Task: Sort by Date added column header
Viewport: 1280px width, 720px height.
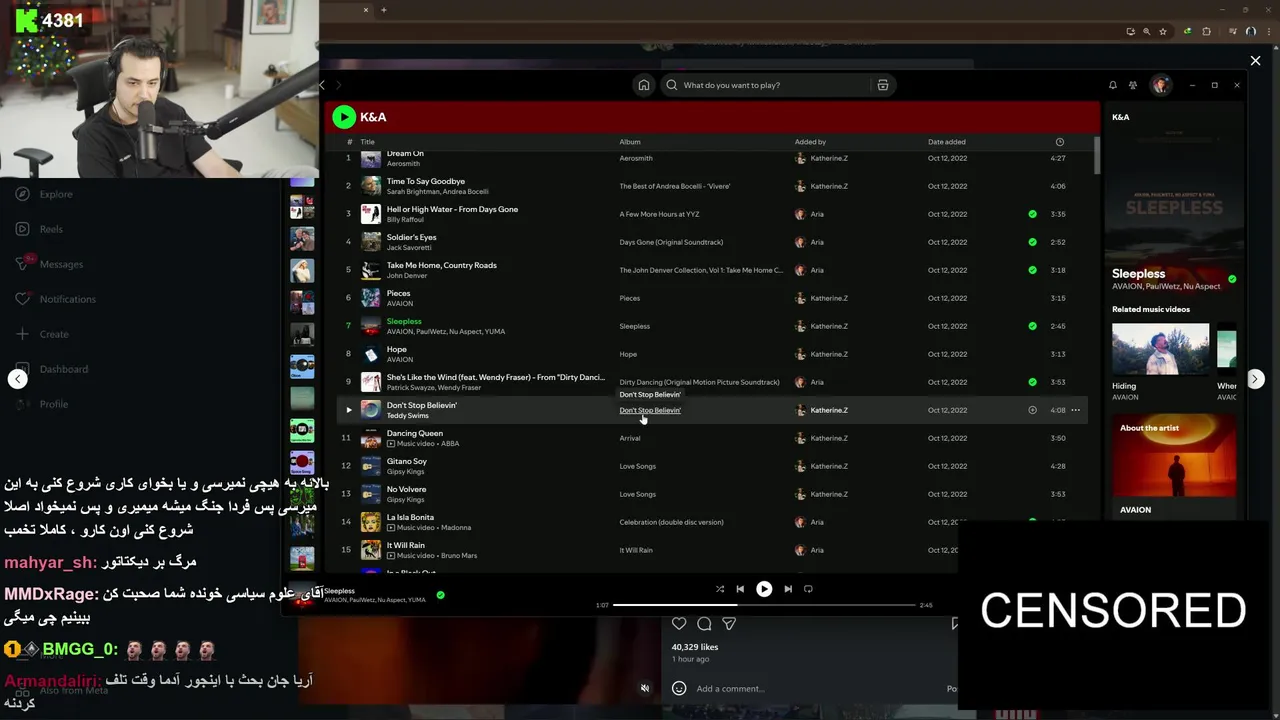Action: pos(947,142)
